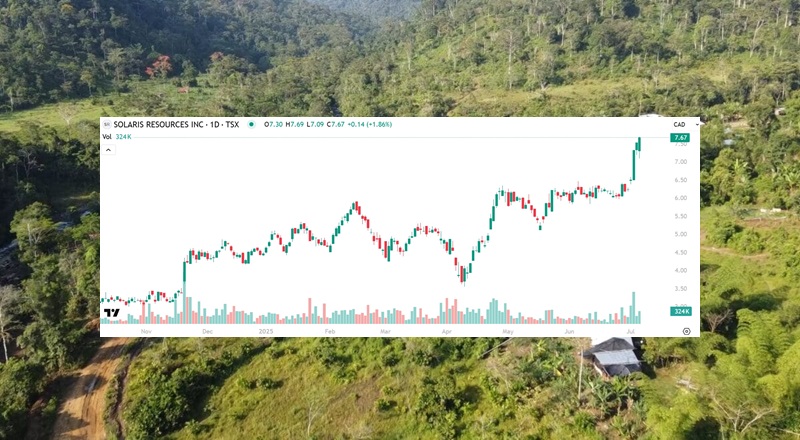800x440 pixels.
Task: Click the 6.50 price scale level
Action: coord(681,180)
